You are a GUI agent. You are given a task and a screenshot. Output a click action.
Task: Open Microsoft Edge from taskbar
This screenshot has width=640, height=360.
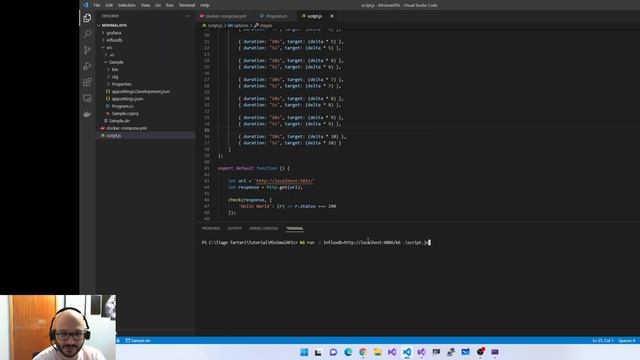click(x=348, y=352)
